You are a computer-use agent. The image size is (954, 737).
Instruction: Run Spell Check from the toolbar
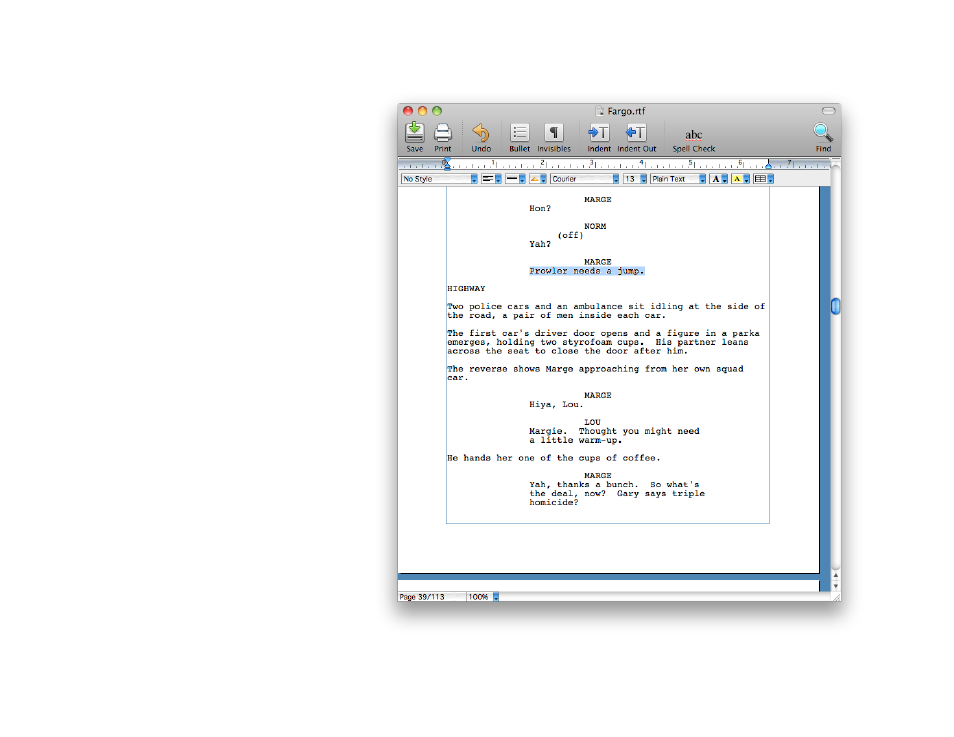694,135
